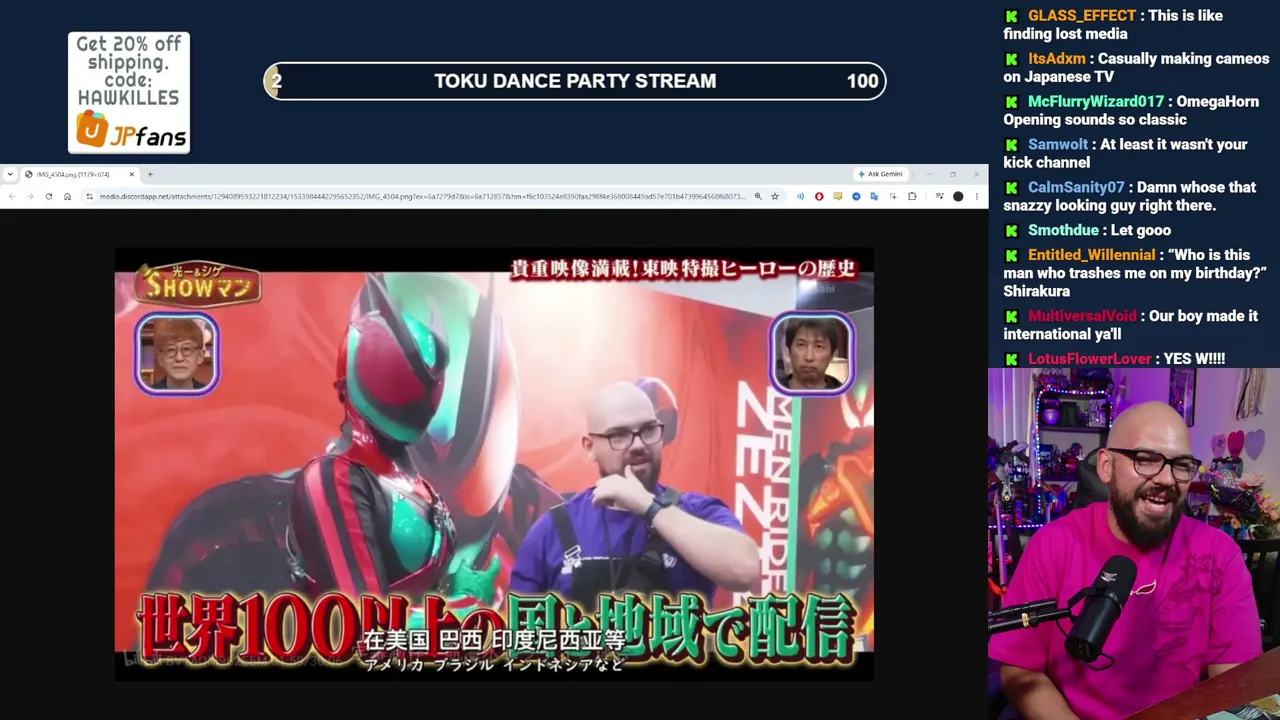Click Kick badge next to LotusFlowerLover
The image size is (1280, 720).
coord(1012,359)
